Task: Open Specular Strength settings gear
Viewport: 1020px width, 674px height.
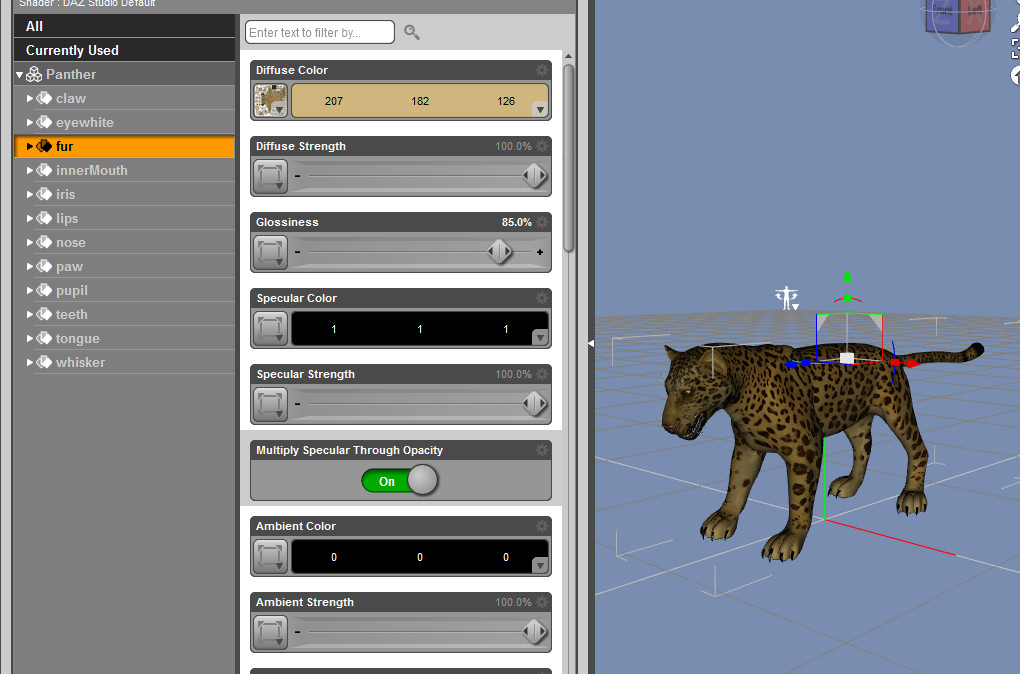Action: point(542,374)
